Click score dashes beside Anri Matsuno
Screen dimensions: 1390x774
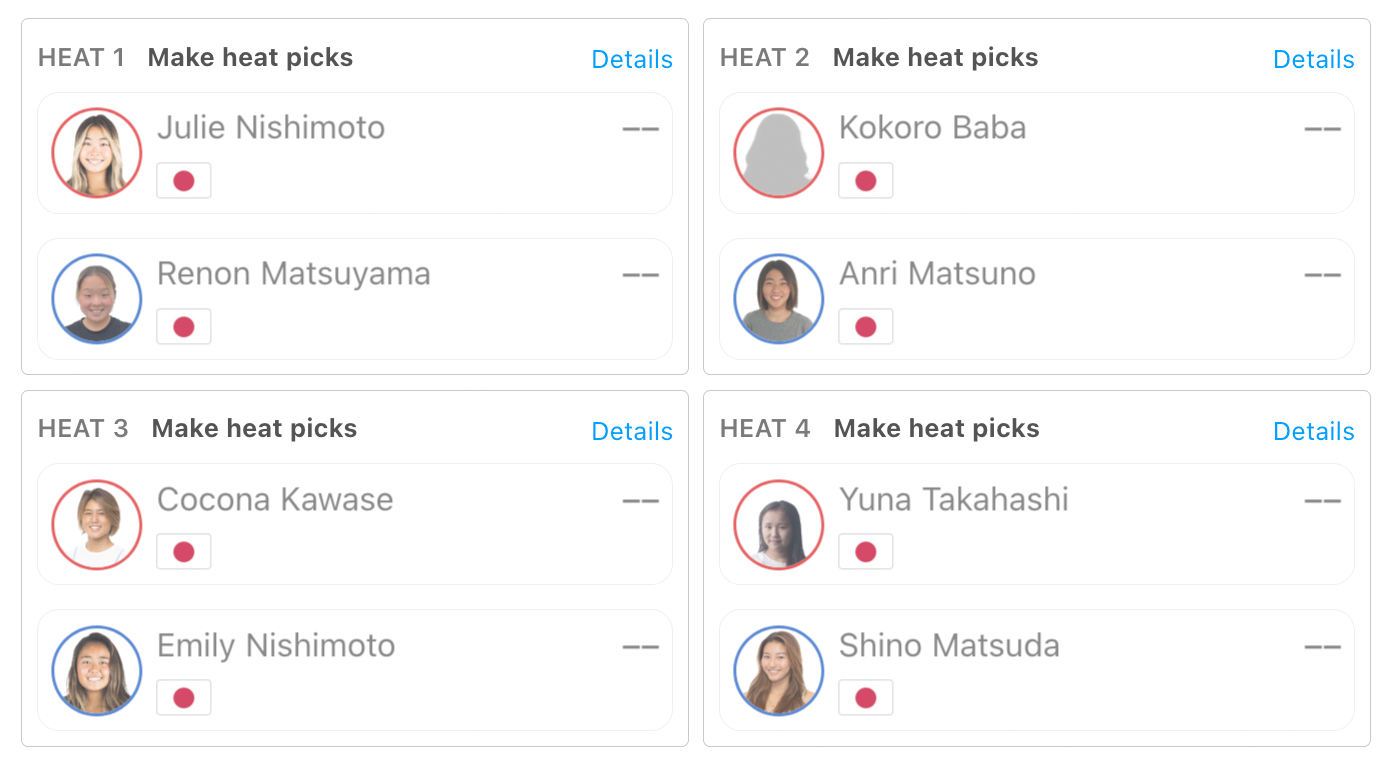pyautogui.click(x=1322, y=275)
